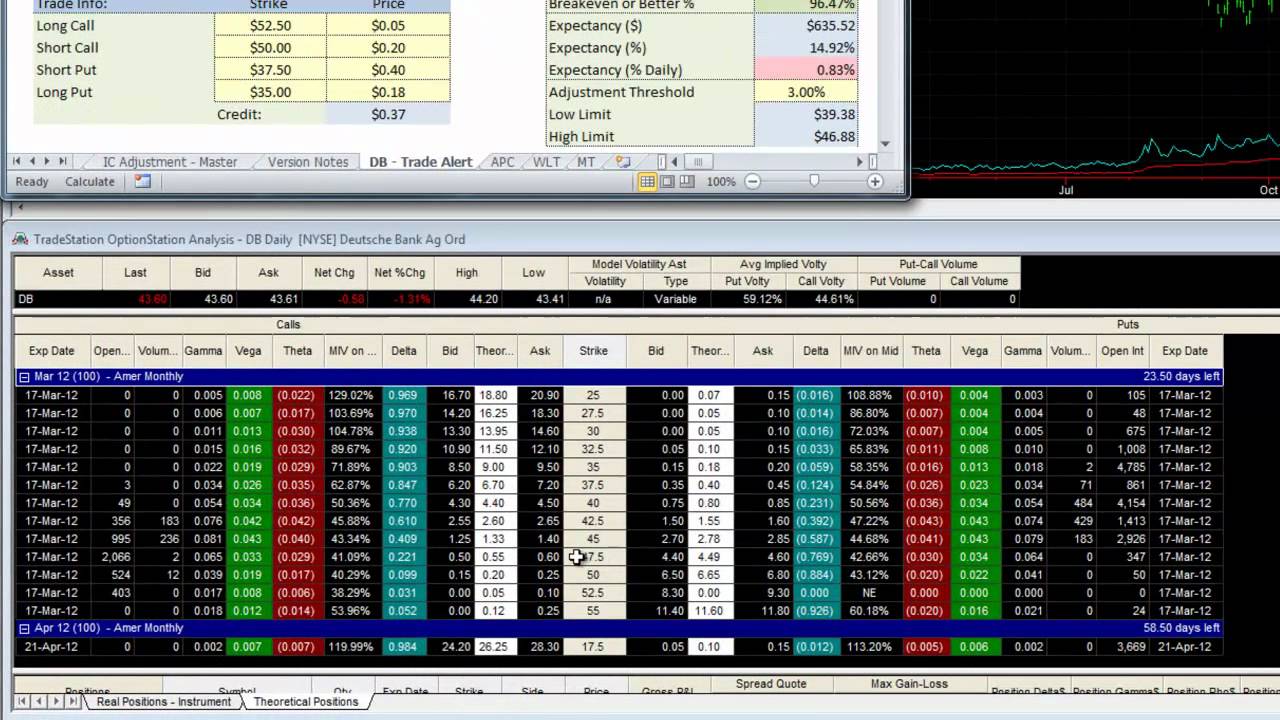1280x720 pixels.
Task: Click the call volume value 2,066
Action: (111, 557)
